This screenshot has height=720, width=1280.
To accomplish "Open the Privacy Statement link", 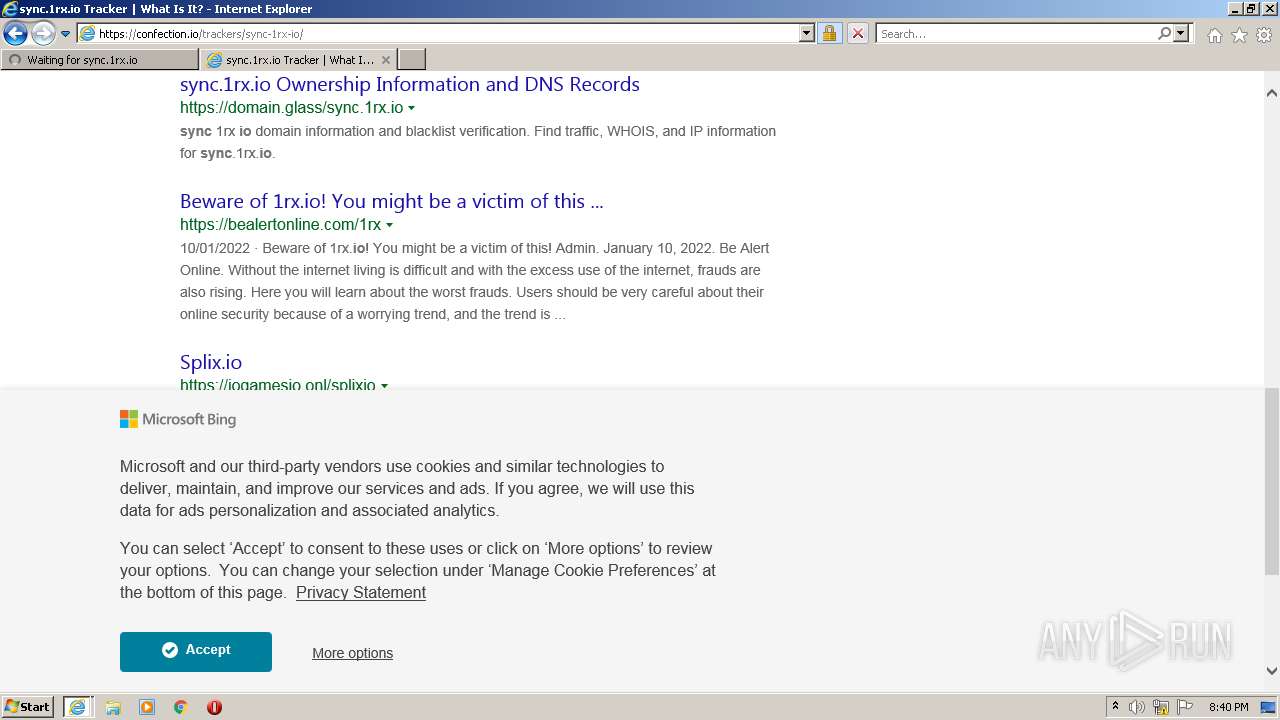I will point(361,592).
